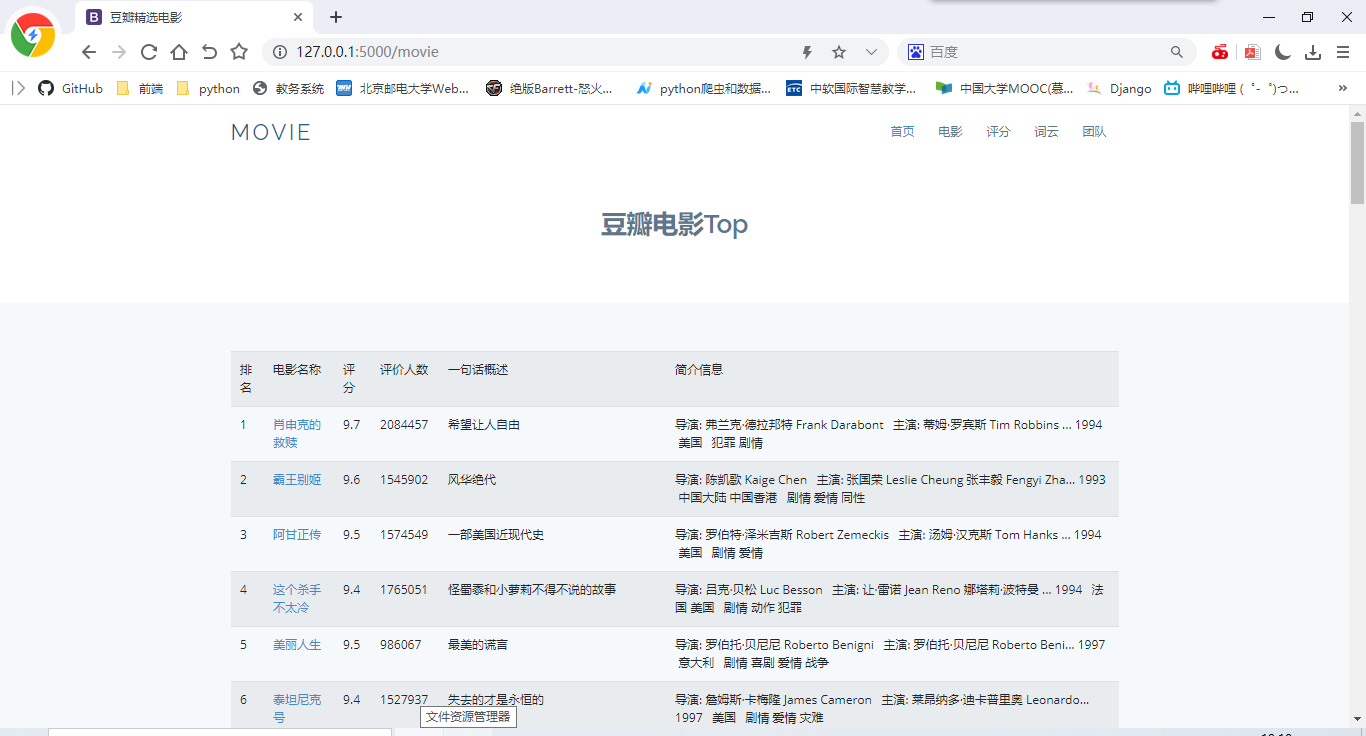Go to 团队 in site navigation
Screen dimensions: 1366x736
[x=1094, y=132]
